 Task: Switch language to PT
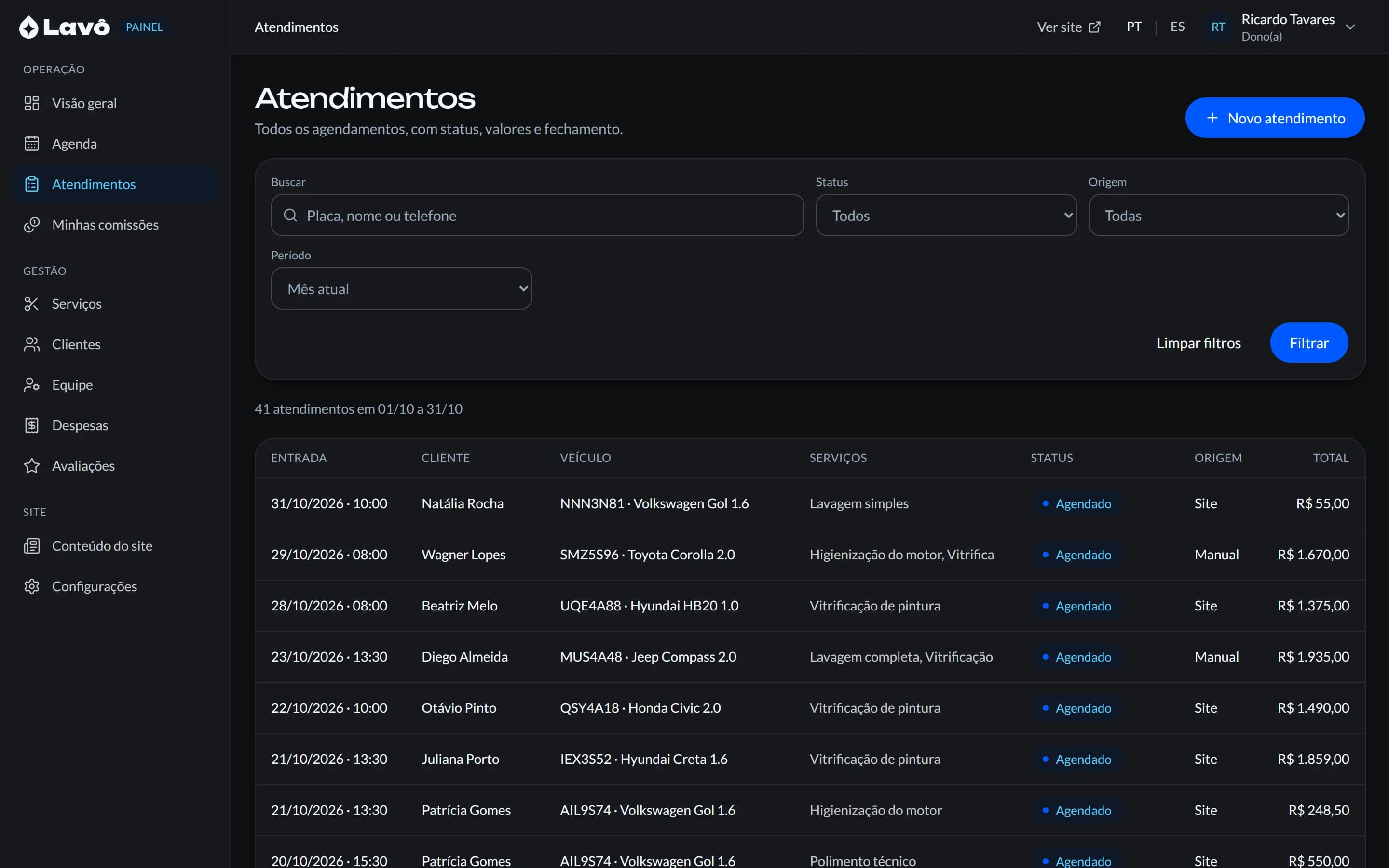click(1133, 27)
